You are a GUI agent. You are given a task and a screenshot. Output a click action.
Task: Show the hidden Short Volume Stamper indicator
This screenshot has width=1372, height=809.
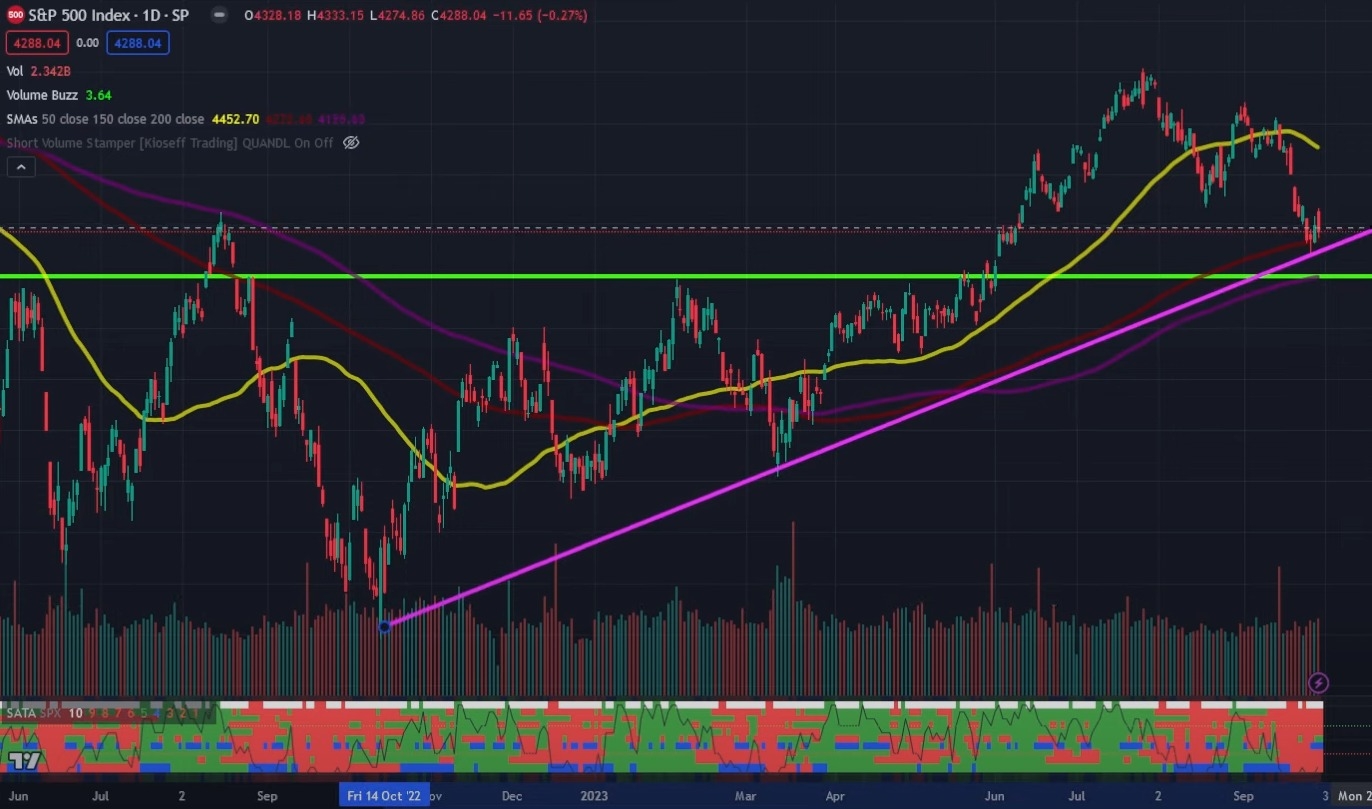351,143
